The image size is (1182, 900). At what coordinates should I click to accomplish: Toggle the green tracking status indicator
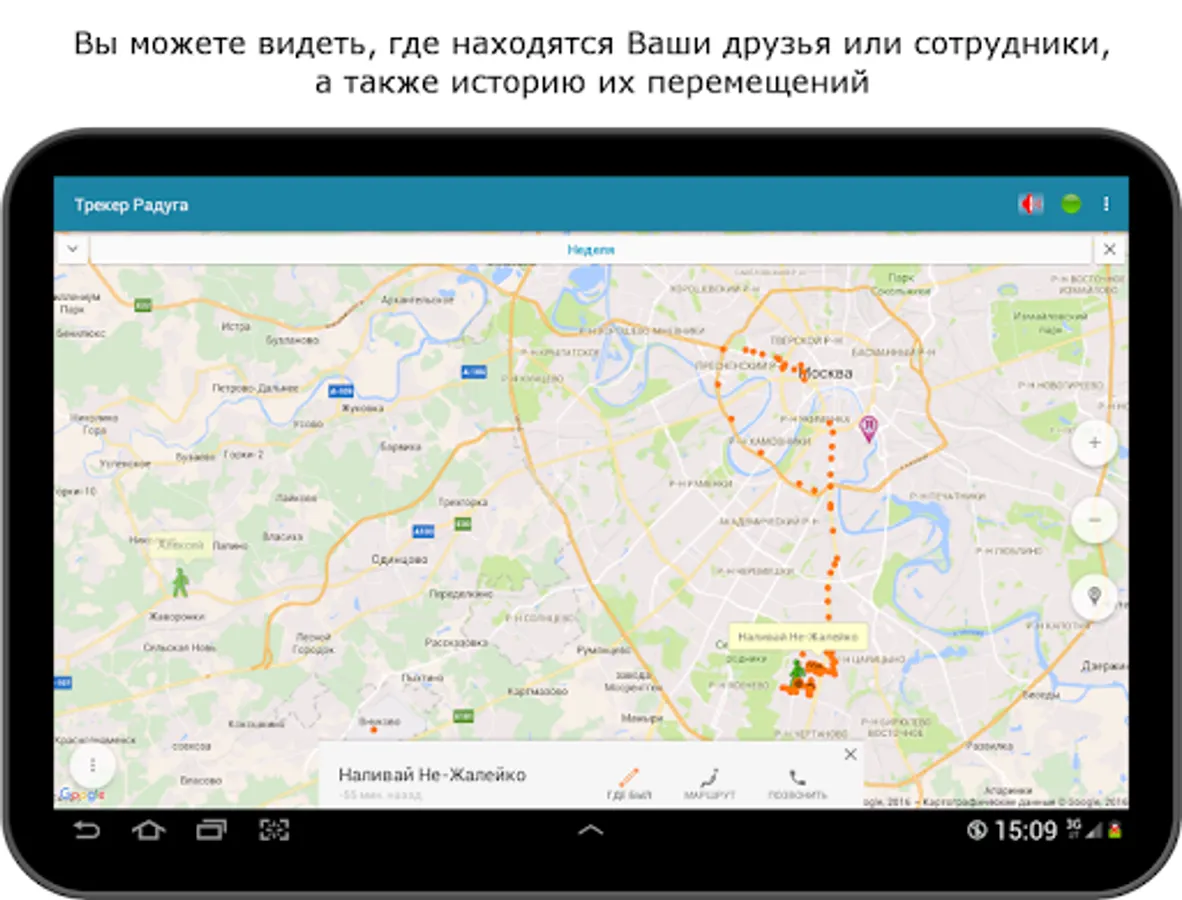tap(1070, 204)
